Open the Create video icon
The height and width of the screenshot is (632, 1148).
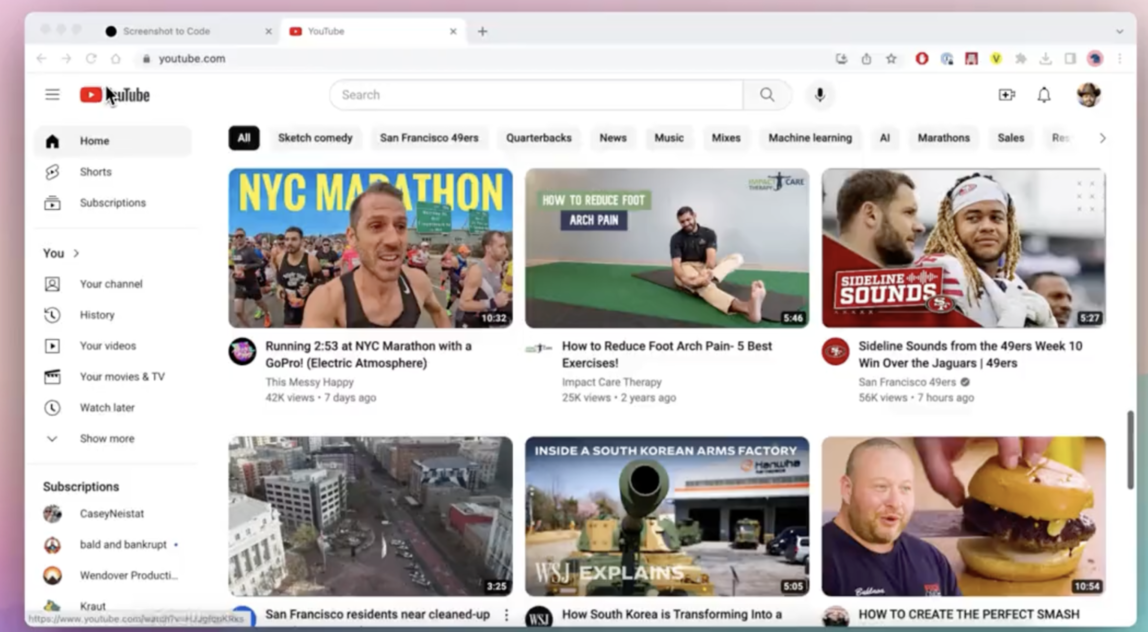pos(1007,94)
